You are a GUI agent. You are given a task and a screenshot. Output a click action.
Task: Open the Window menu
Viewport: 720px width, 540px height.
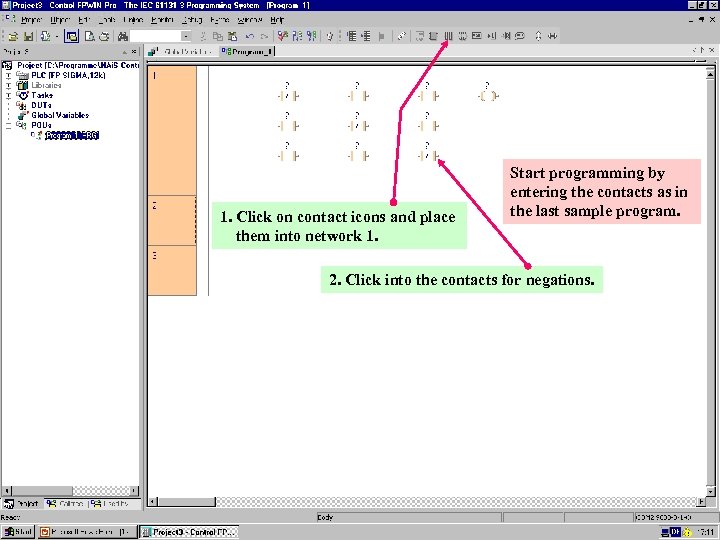(x=250, y=20)
